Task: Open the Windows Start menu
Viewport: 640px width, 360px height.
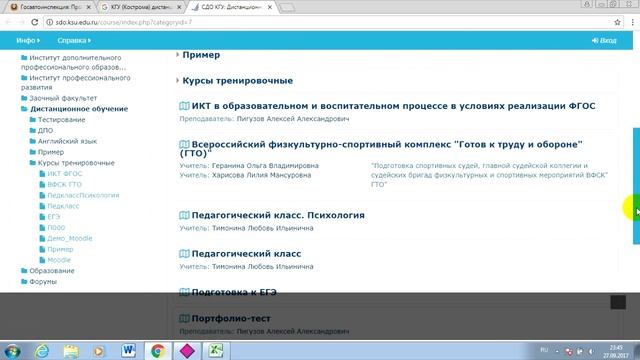Action: [12, 351]
